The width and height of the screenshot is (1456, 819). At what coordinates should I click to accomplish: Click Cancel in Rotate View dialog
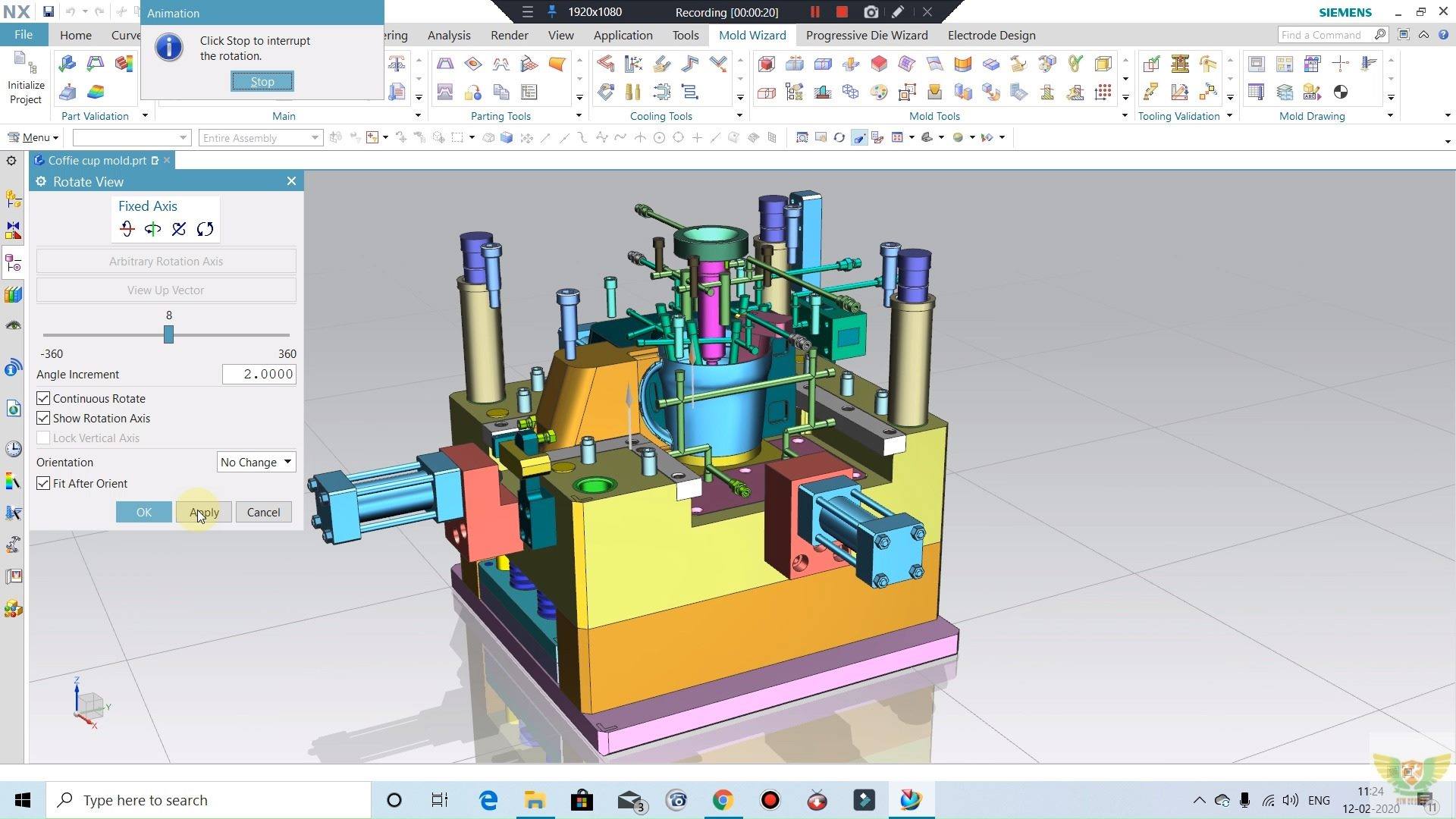[x=263, y=512]
